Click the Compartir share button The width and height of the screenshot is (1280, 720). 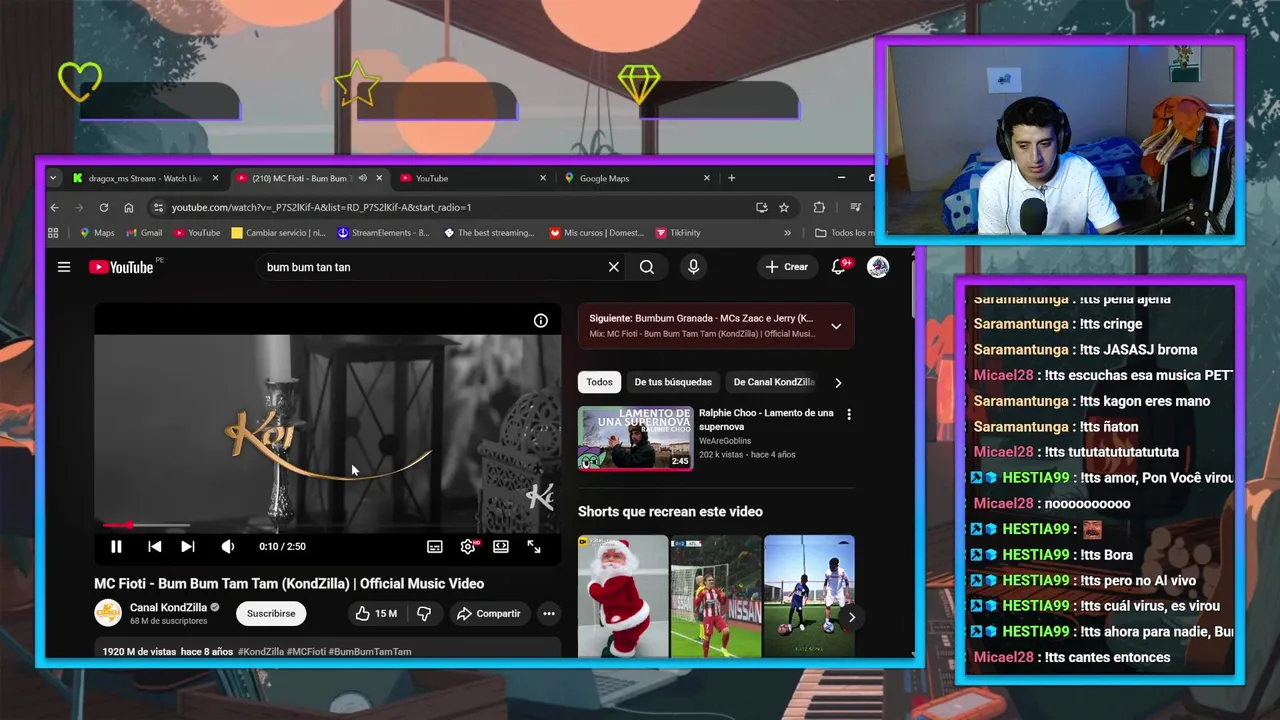point(489,613)
